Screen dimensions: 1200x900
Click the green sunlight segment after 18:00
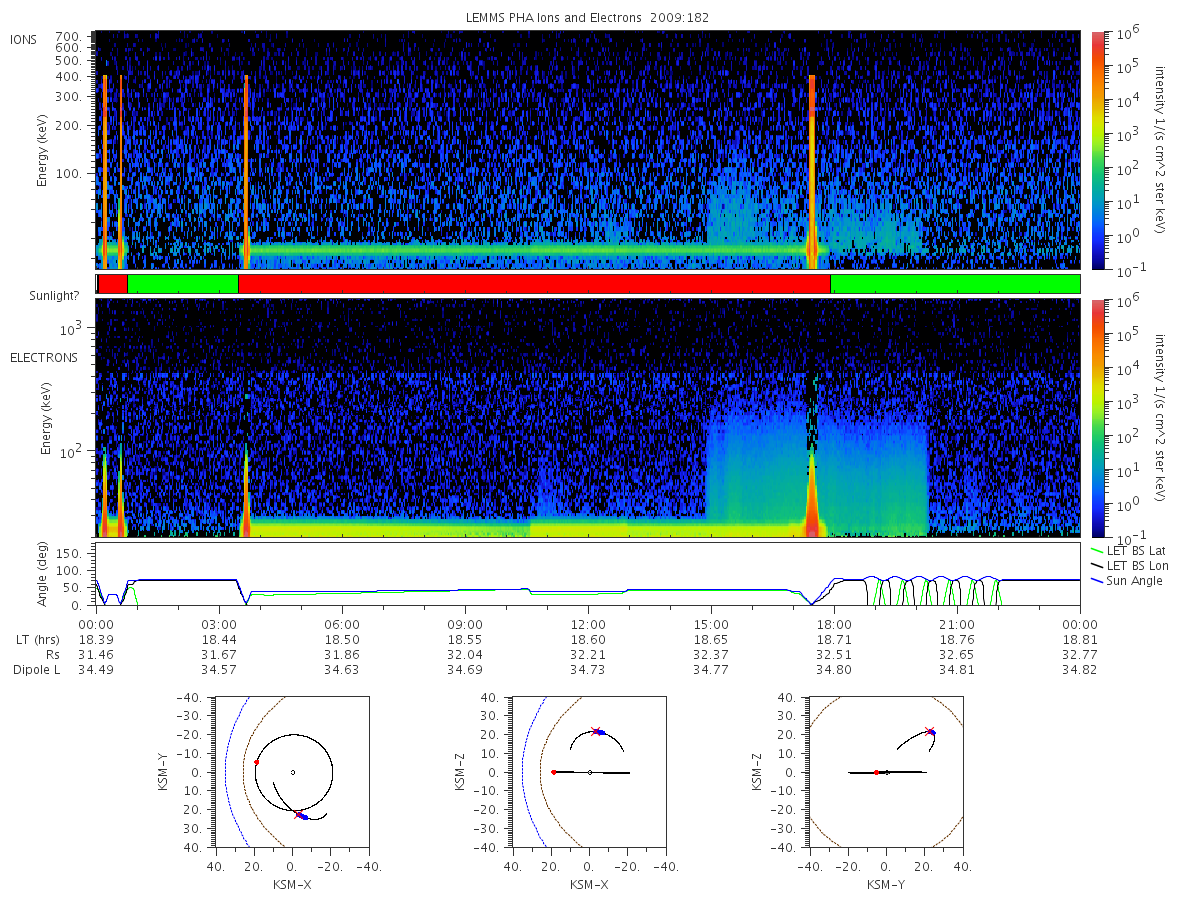[x=955, y=284]
